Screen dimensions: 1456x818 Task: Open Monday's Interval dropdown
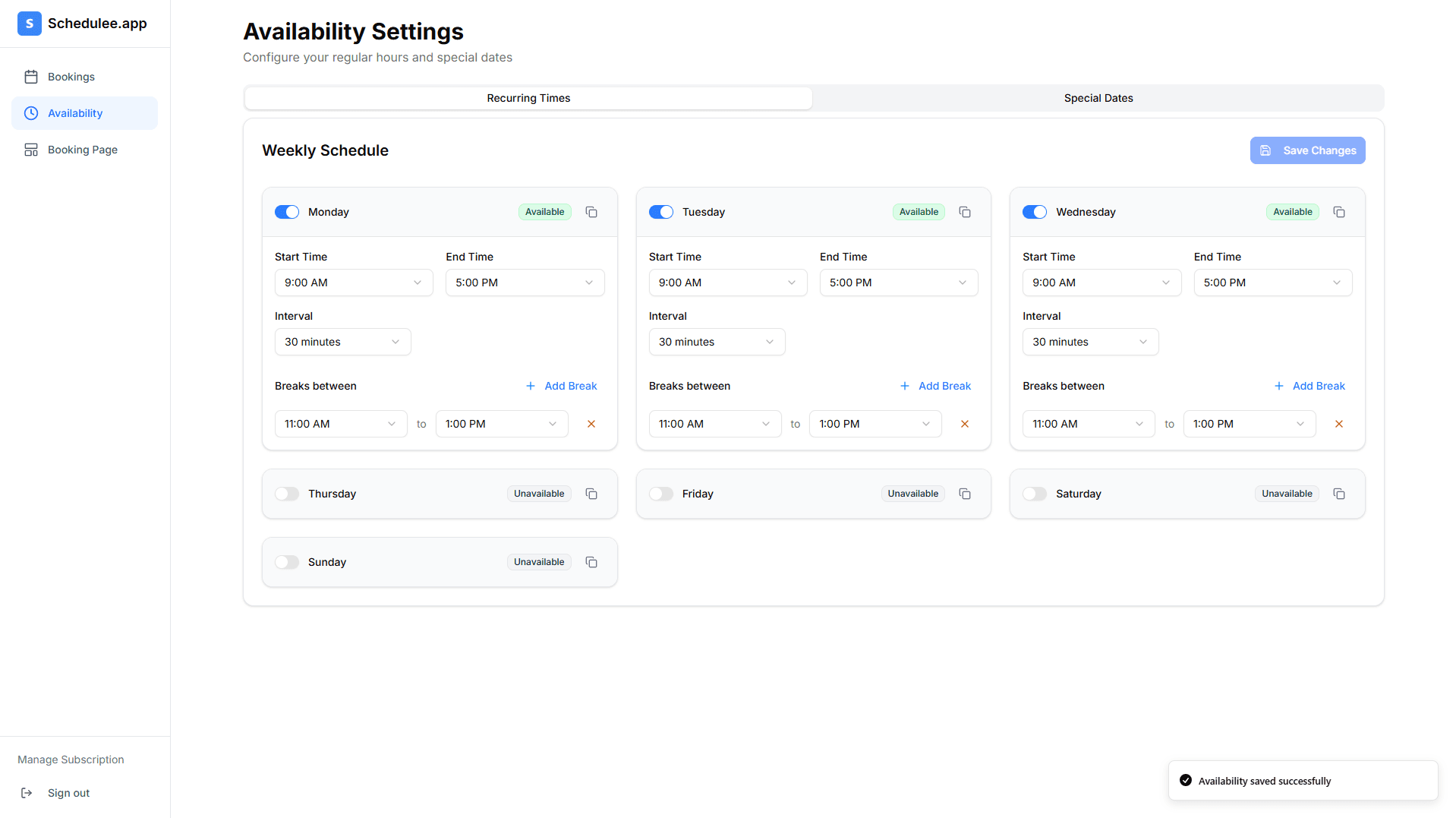click(x=342, y=342)
